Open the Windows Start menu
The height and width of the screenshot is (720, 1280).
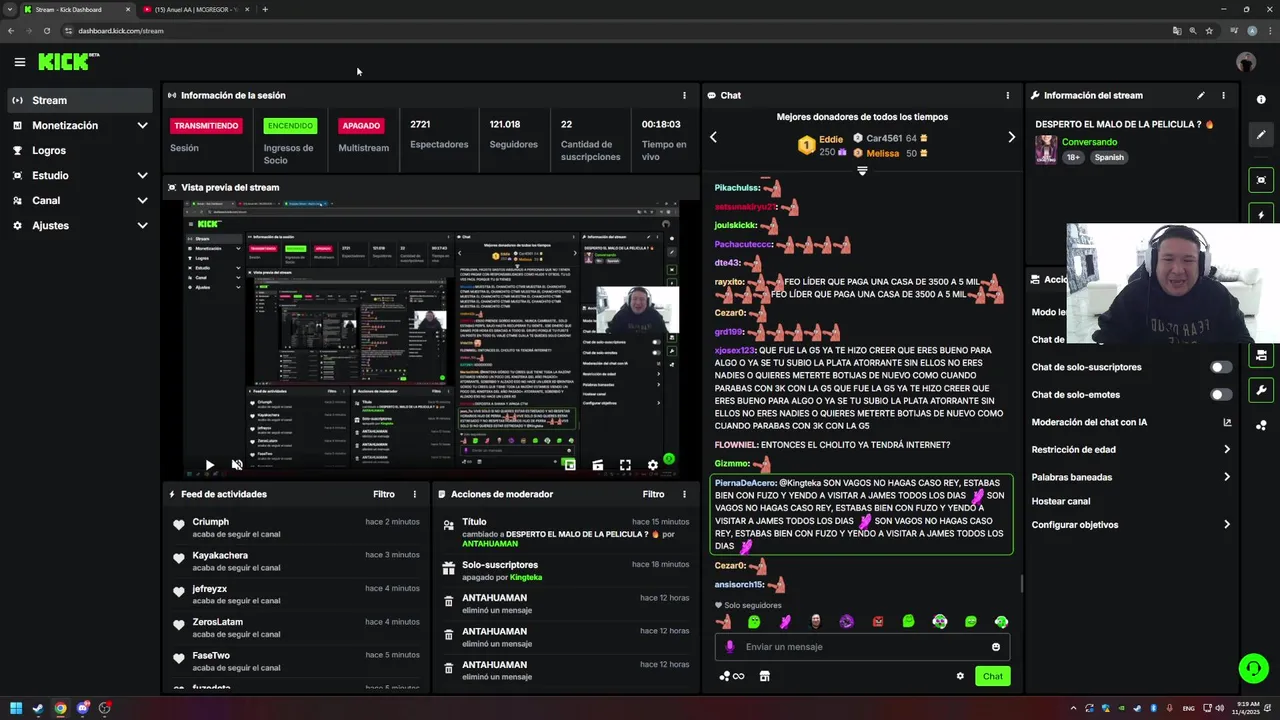click(16, 708)
